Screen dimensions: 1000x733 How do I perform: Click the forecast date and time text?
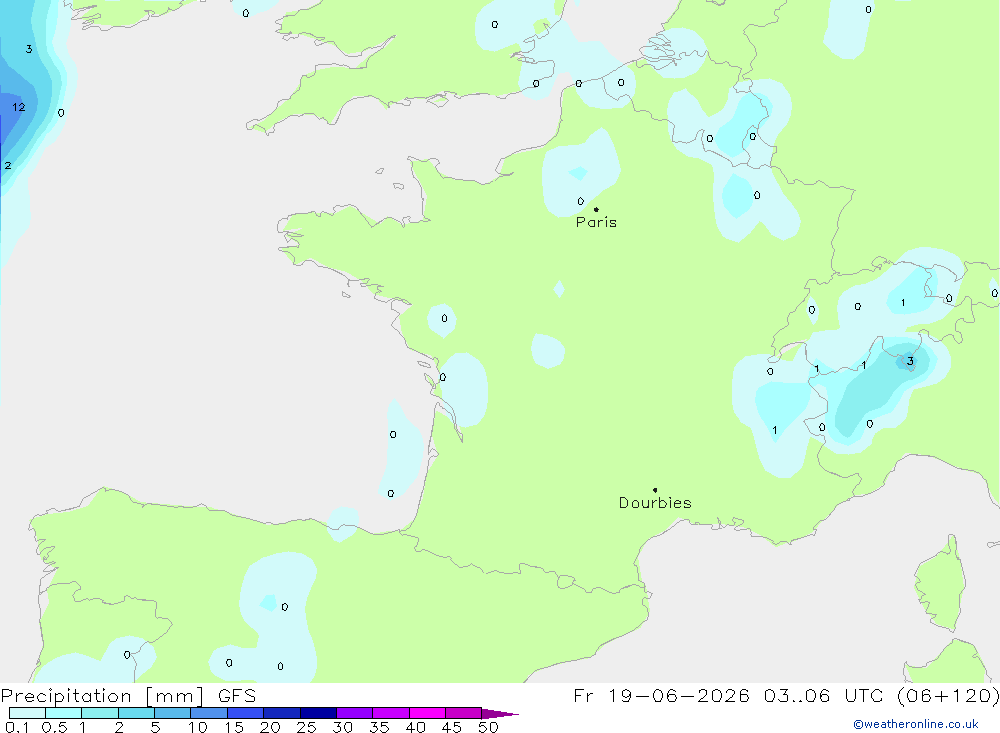[786, 695]
